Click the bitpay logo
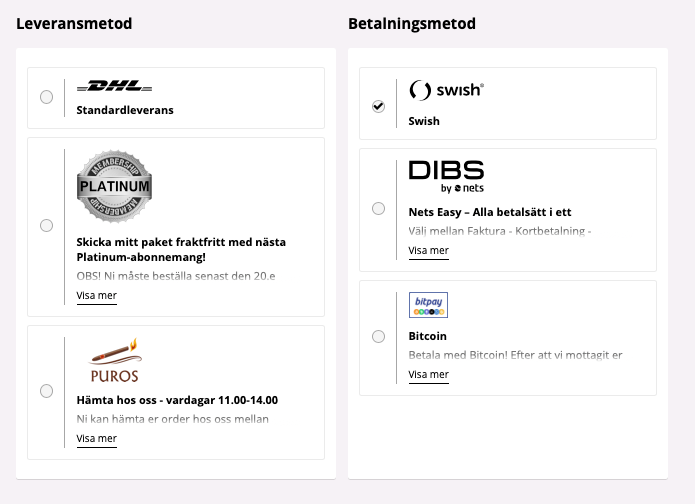695x504 pixels. click(428, 305)
